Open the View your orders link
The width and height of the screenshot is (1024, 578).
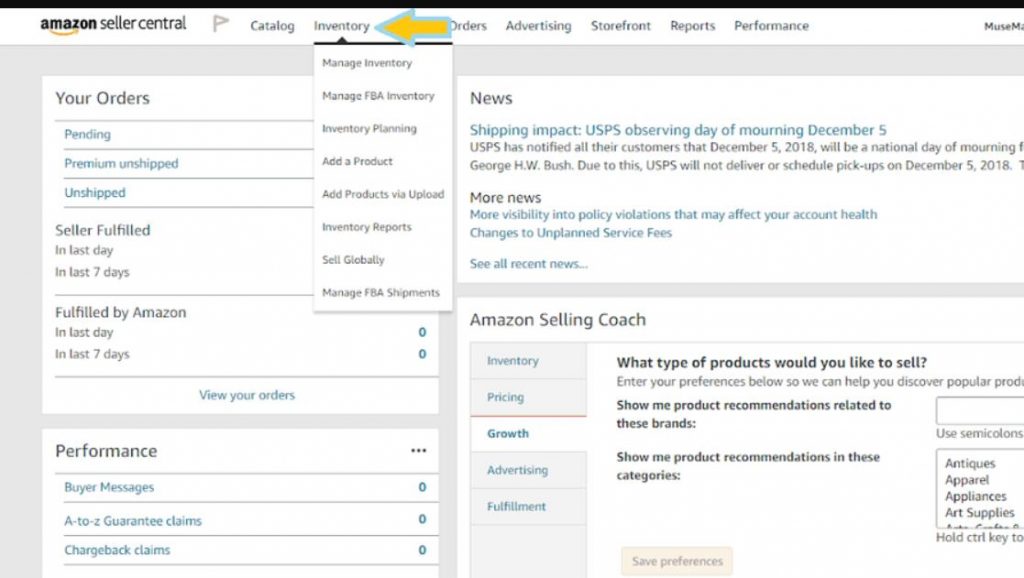pyautogui.click(x=247, y=395)
